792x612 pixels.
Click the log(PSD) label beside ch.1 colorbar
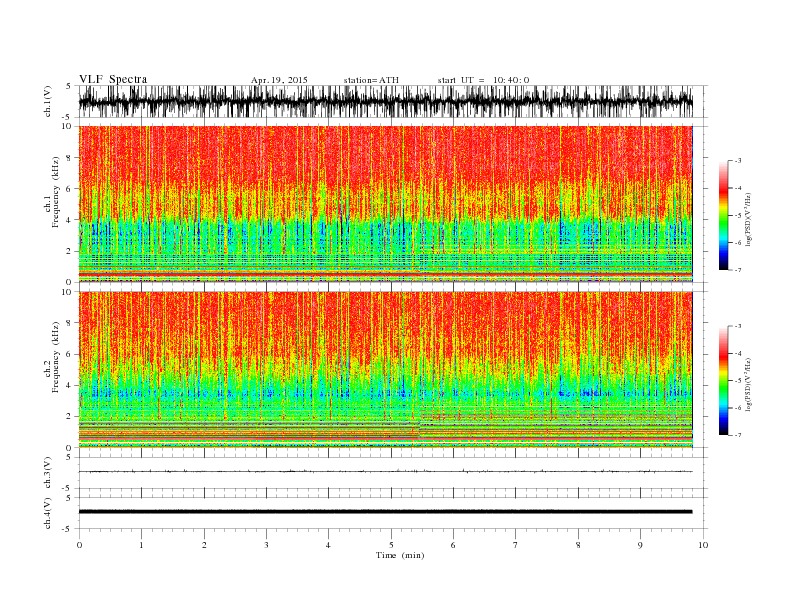point(749,220)
